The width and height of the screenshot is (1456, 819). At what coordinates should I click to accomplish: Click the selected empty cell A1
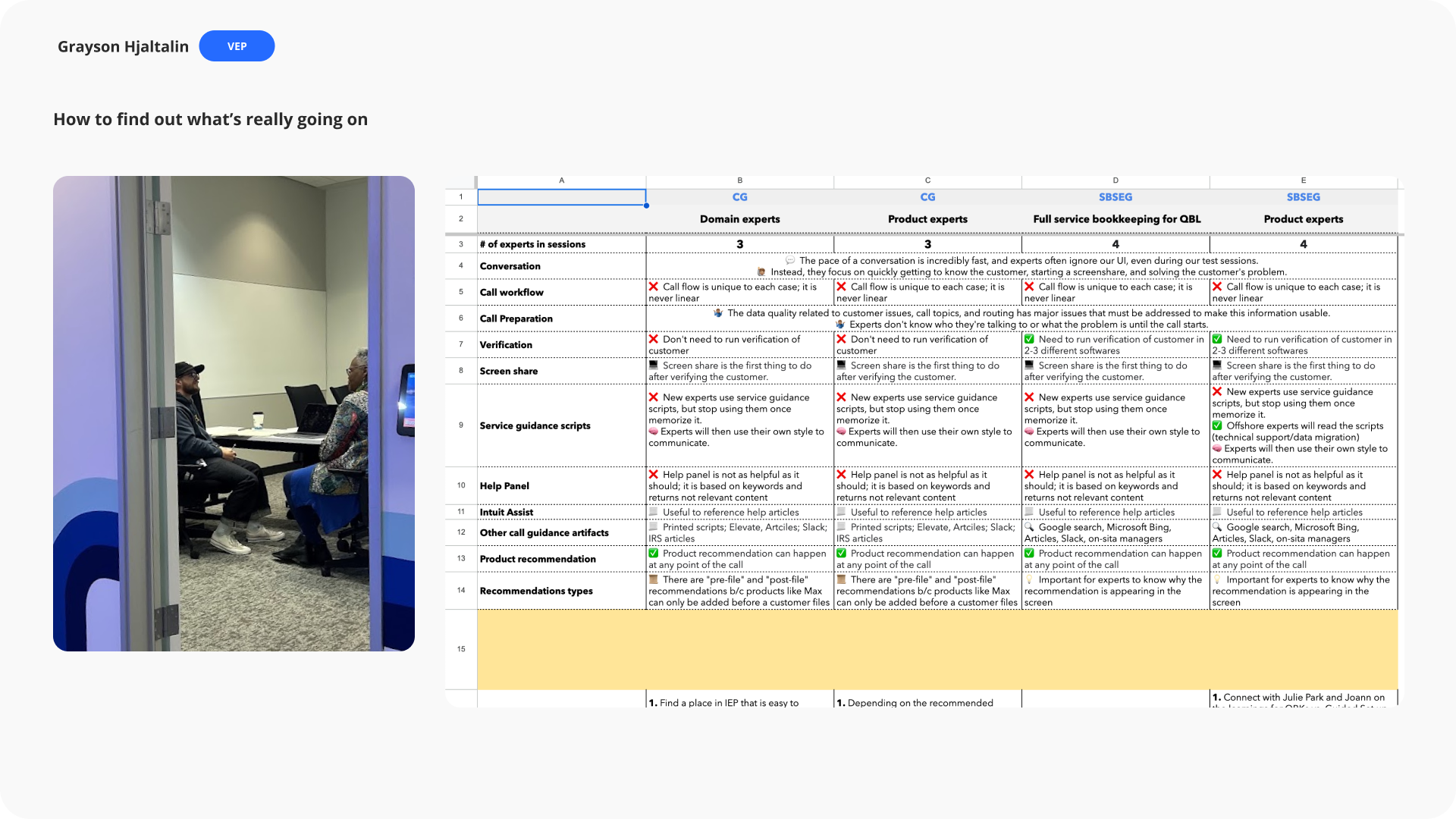(x=561, y=197)
